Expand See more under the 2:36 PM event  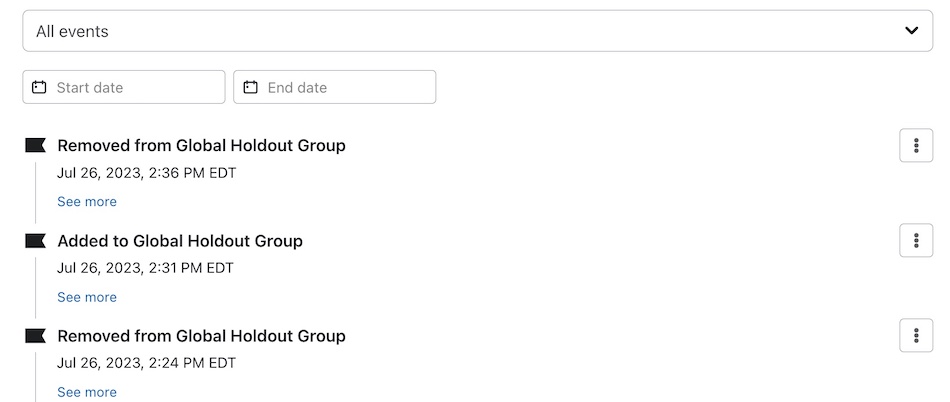(87, 202)
